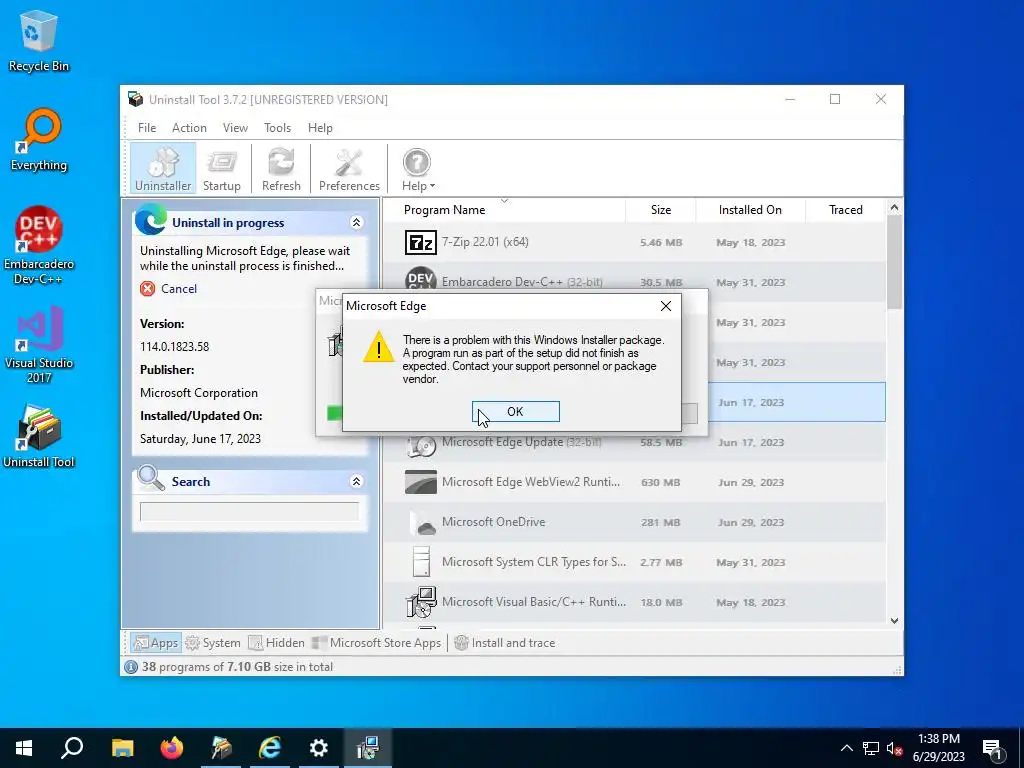1024x768 pixels.
Task: Select the Microsoft System CLR Types icon
Action: click(x=422, y=562)
